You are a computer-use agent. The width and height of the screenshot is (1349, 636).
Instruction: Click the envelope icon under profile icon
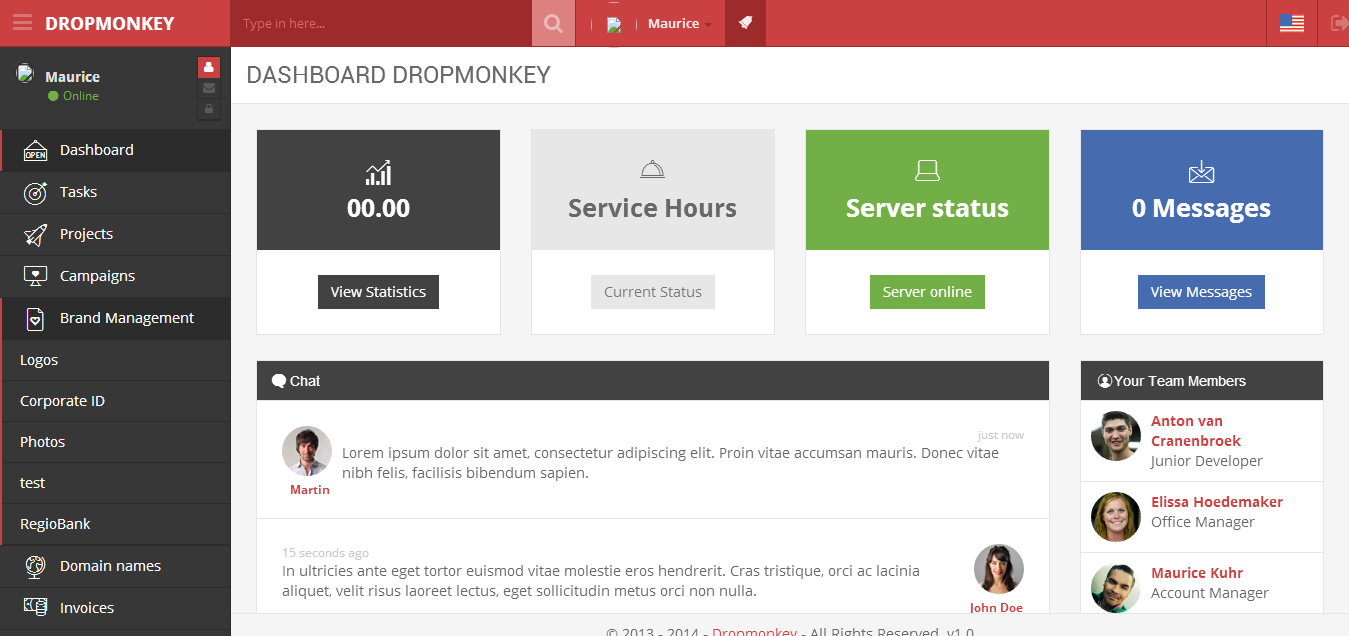pyautogui.click(x=208, y=88)
